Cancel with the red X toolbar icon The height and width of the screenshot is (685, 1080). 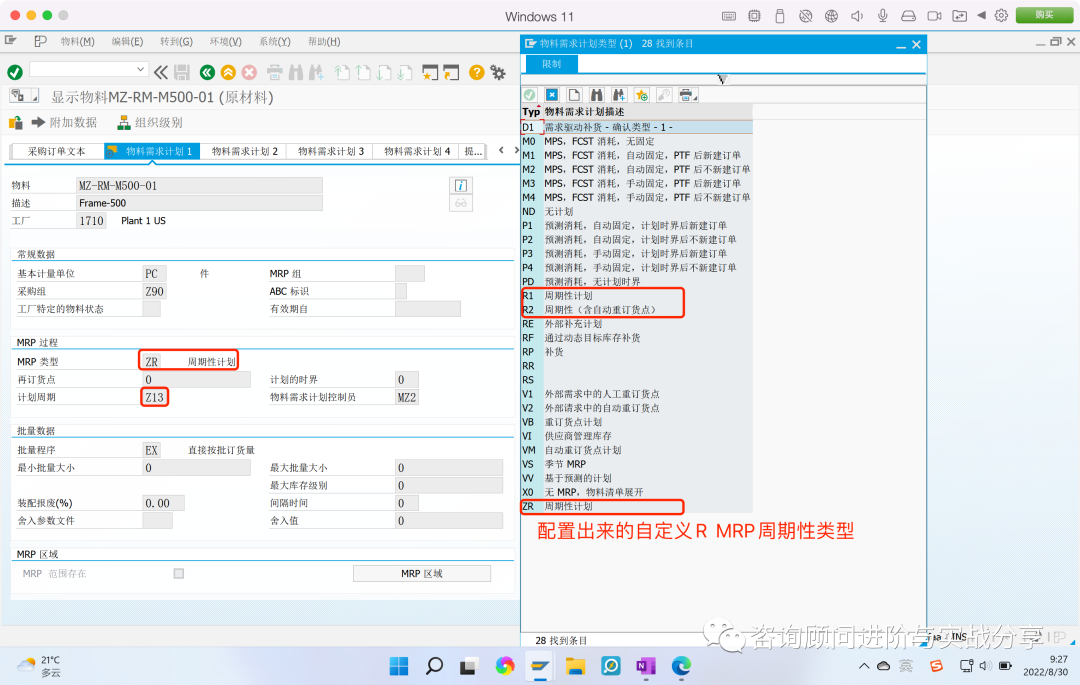pos(249,72)
